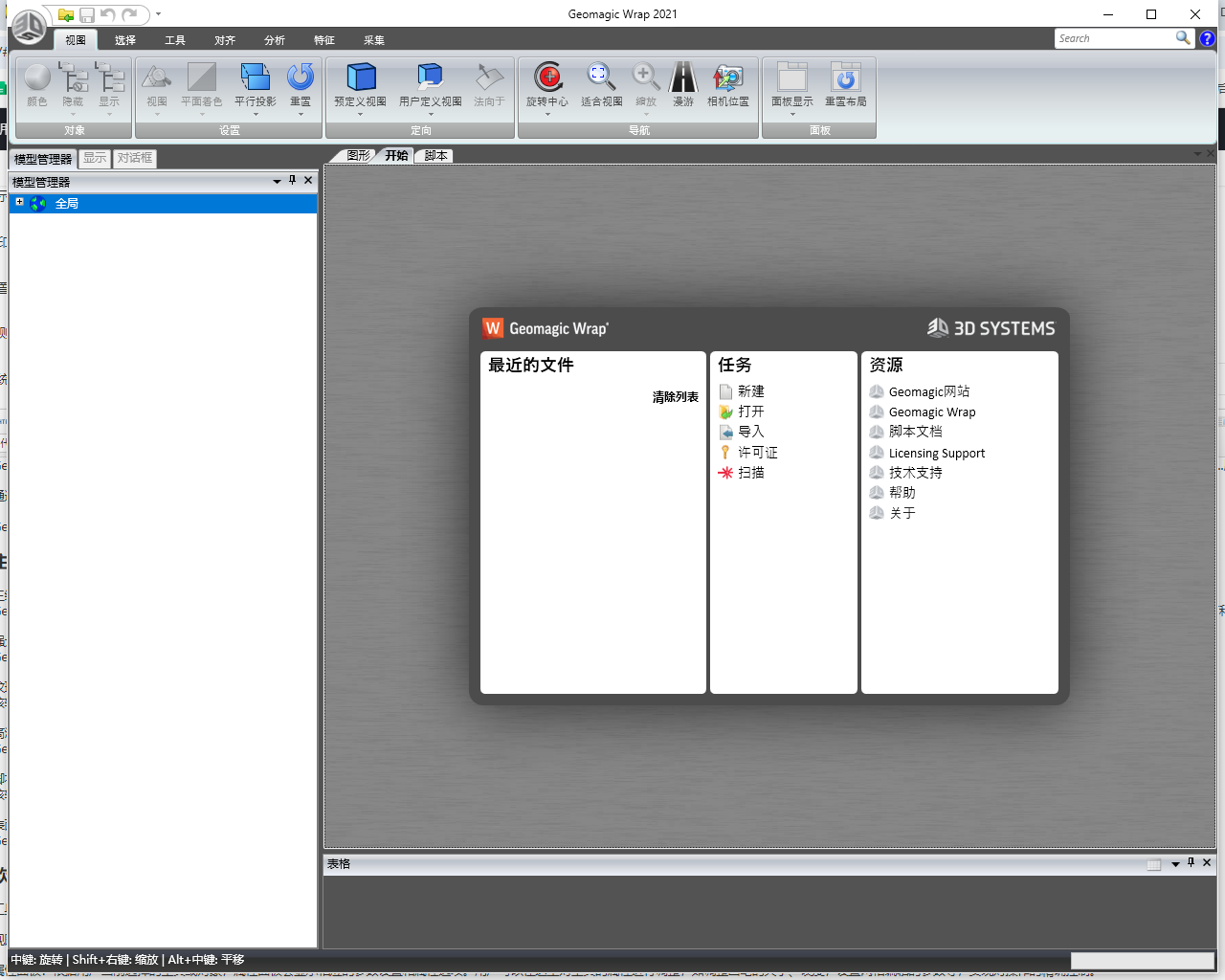Click the save disk icon in quick access toolbar
This screenshot has height=980, width=1225.
pos(87,15)
